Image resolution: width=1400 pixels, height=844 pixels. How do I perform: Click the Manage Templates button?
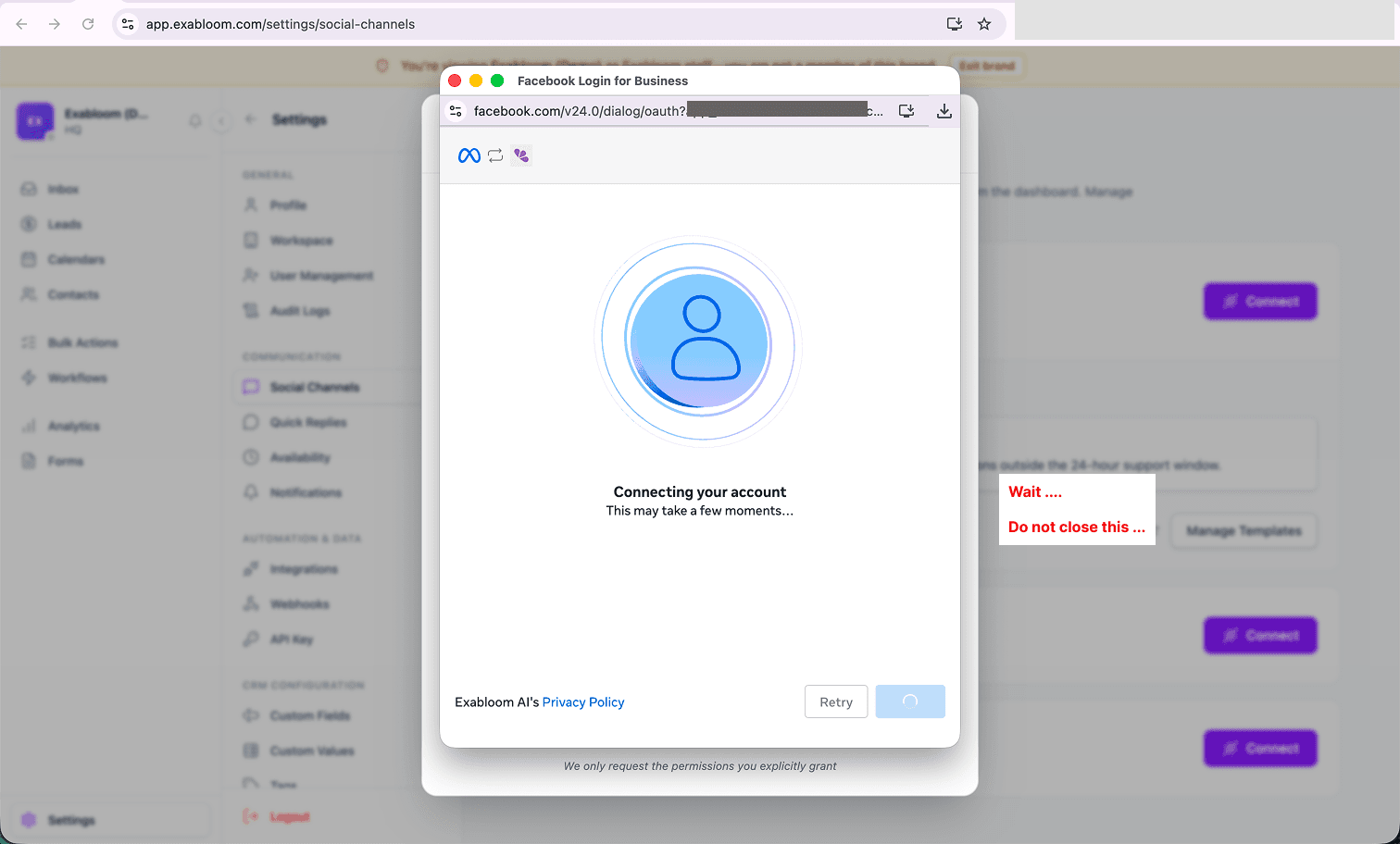[x=1244, y=530]
